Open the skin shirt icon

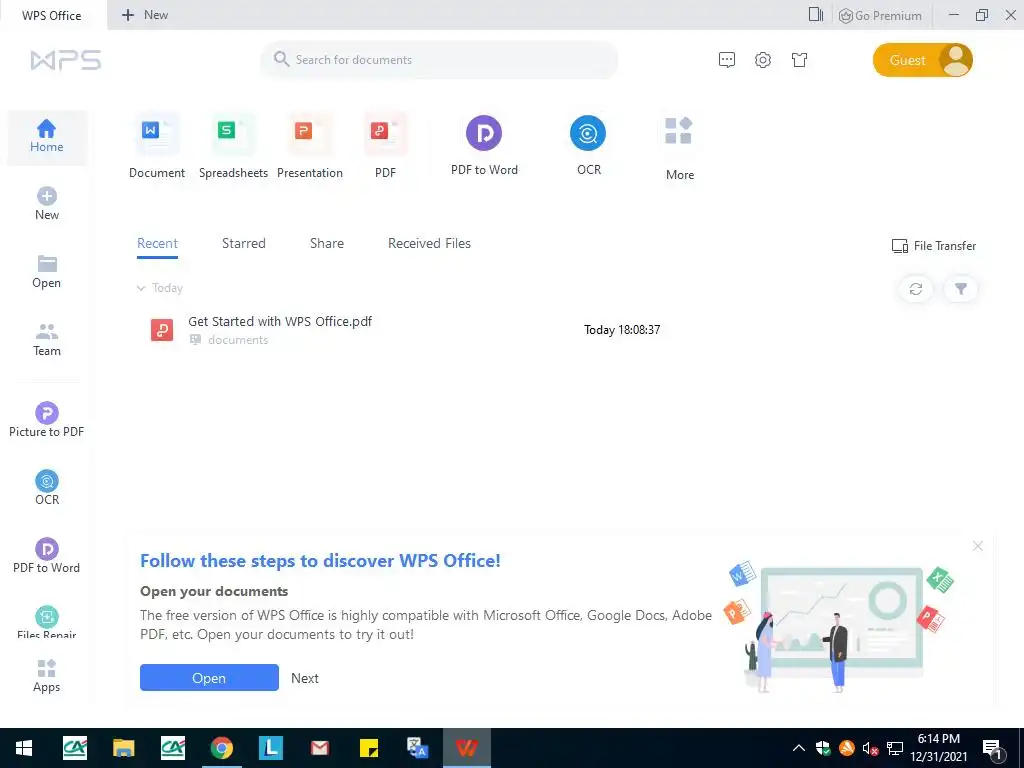[x=799, y=60]
